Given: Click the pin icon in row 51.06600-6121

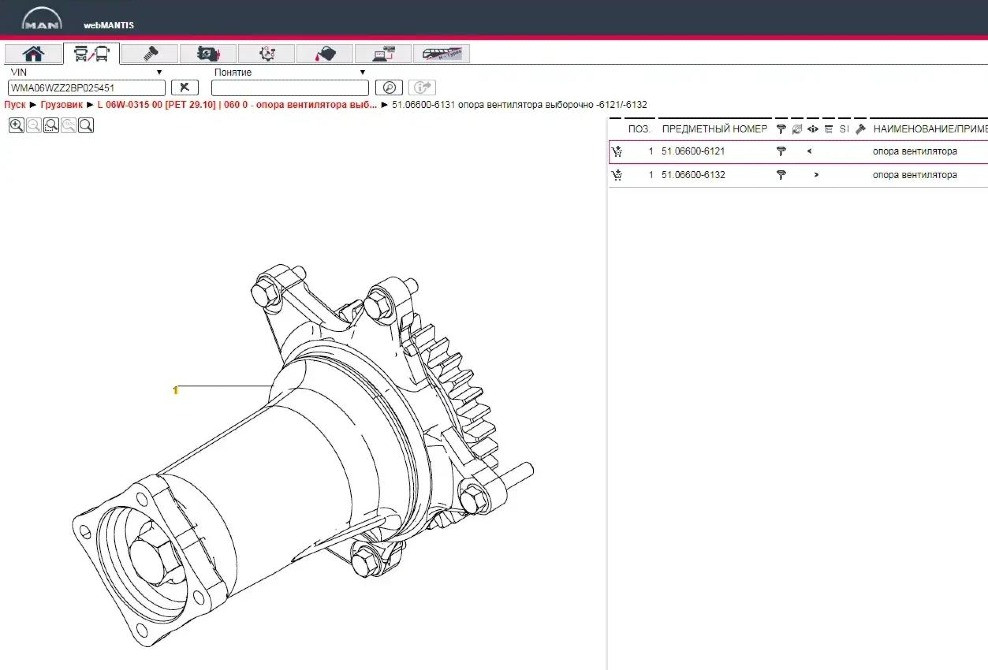Looking at the screenshot, I should tap(781, 151).
